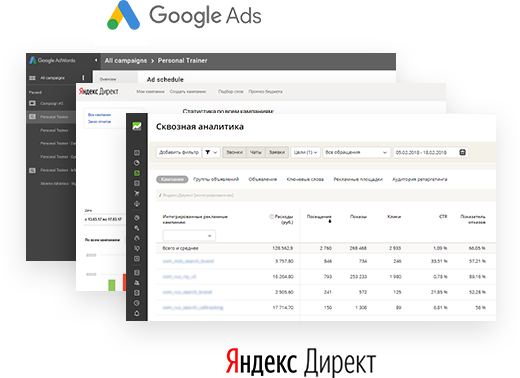Select the green phone icon in sidebar

[x=137, y=173]
